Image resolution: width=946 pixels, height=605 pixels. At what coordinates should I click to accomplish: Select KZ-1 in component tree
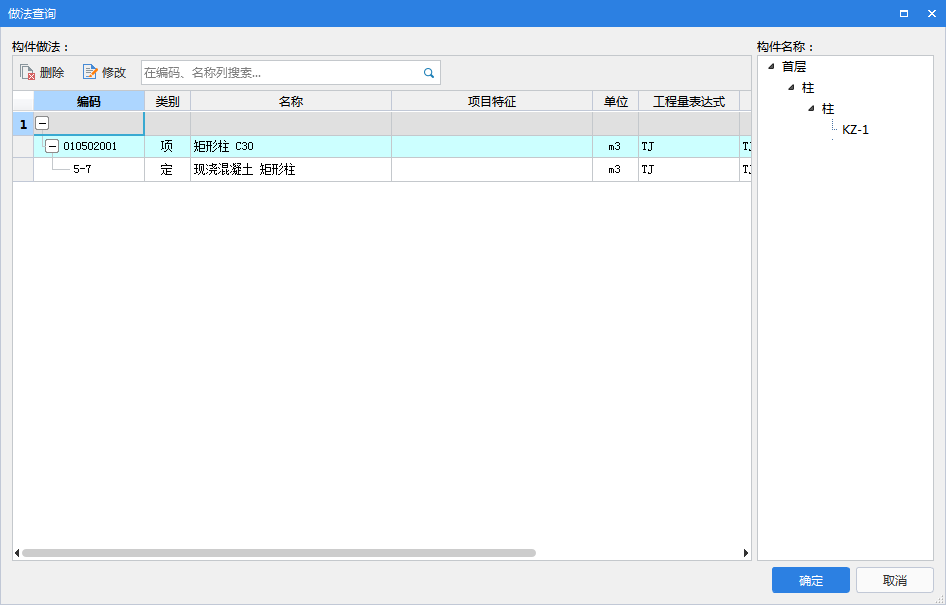pos(855,130)
